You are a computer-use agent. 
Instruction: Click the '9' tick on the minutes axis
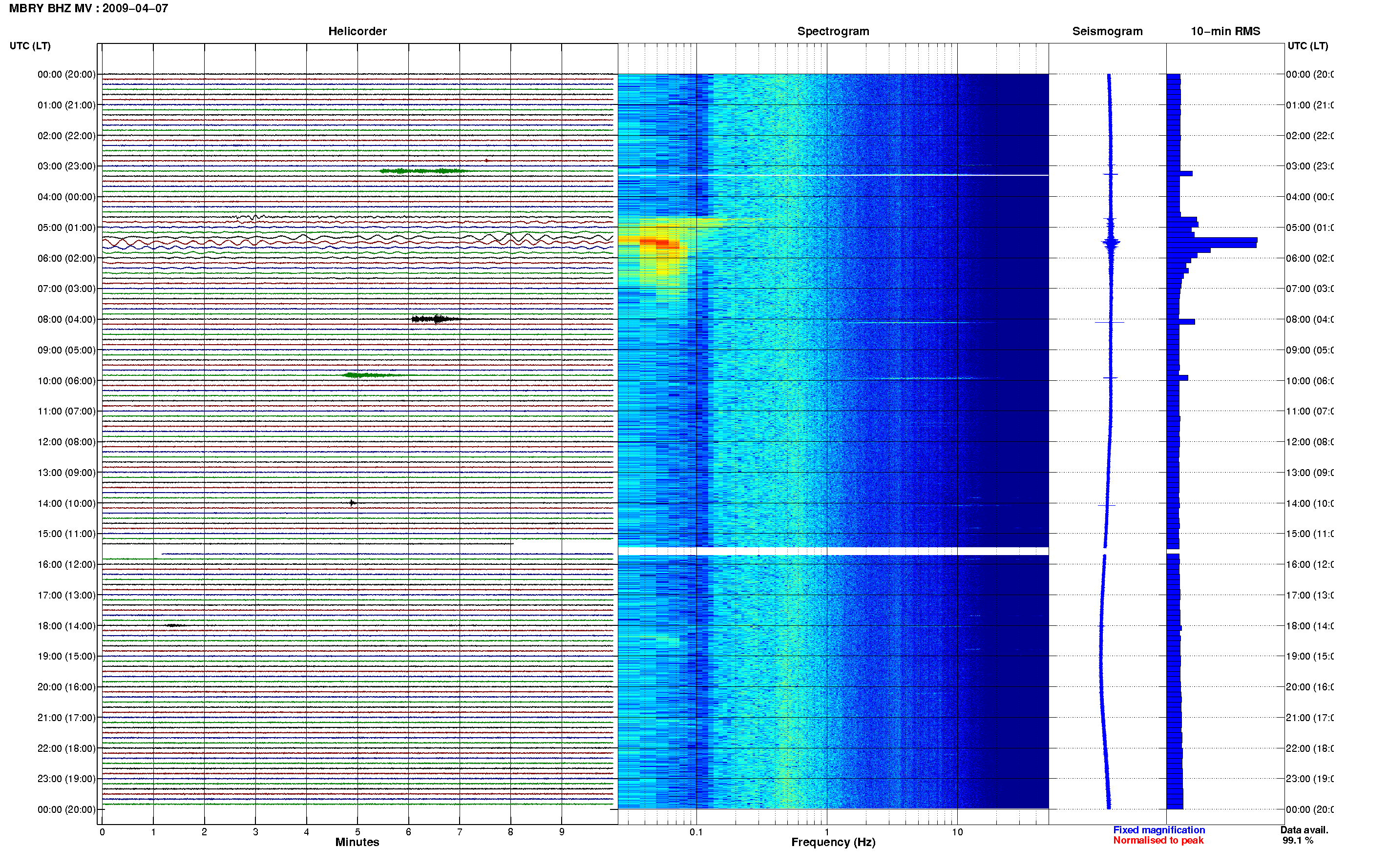(x=562, y=832)
